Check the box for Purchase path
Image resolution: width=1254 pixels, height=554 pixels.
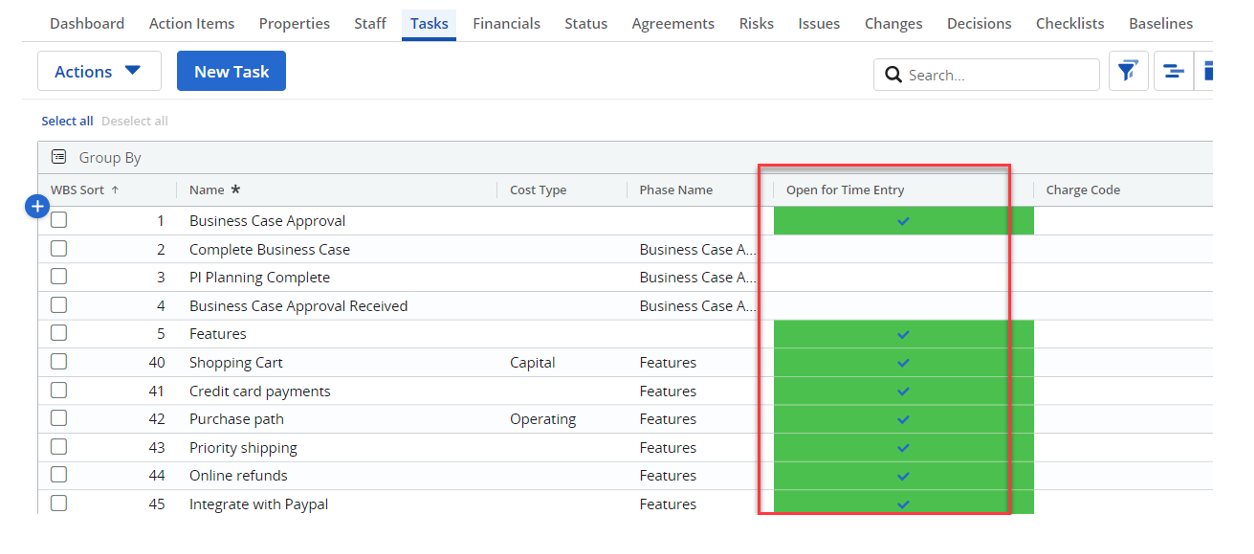click(x=59, y=418)
